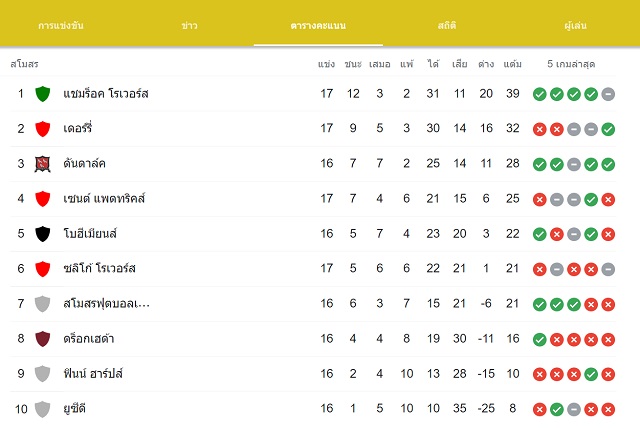640x429 pixels.
Task: Click the แต้ม column header
Action: tap(512, 64)
